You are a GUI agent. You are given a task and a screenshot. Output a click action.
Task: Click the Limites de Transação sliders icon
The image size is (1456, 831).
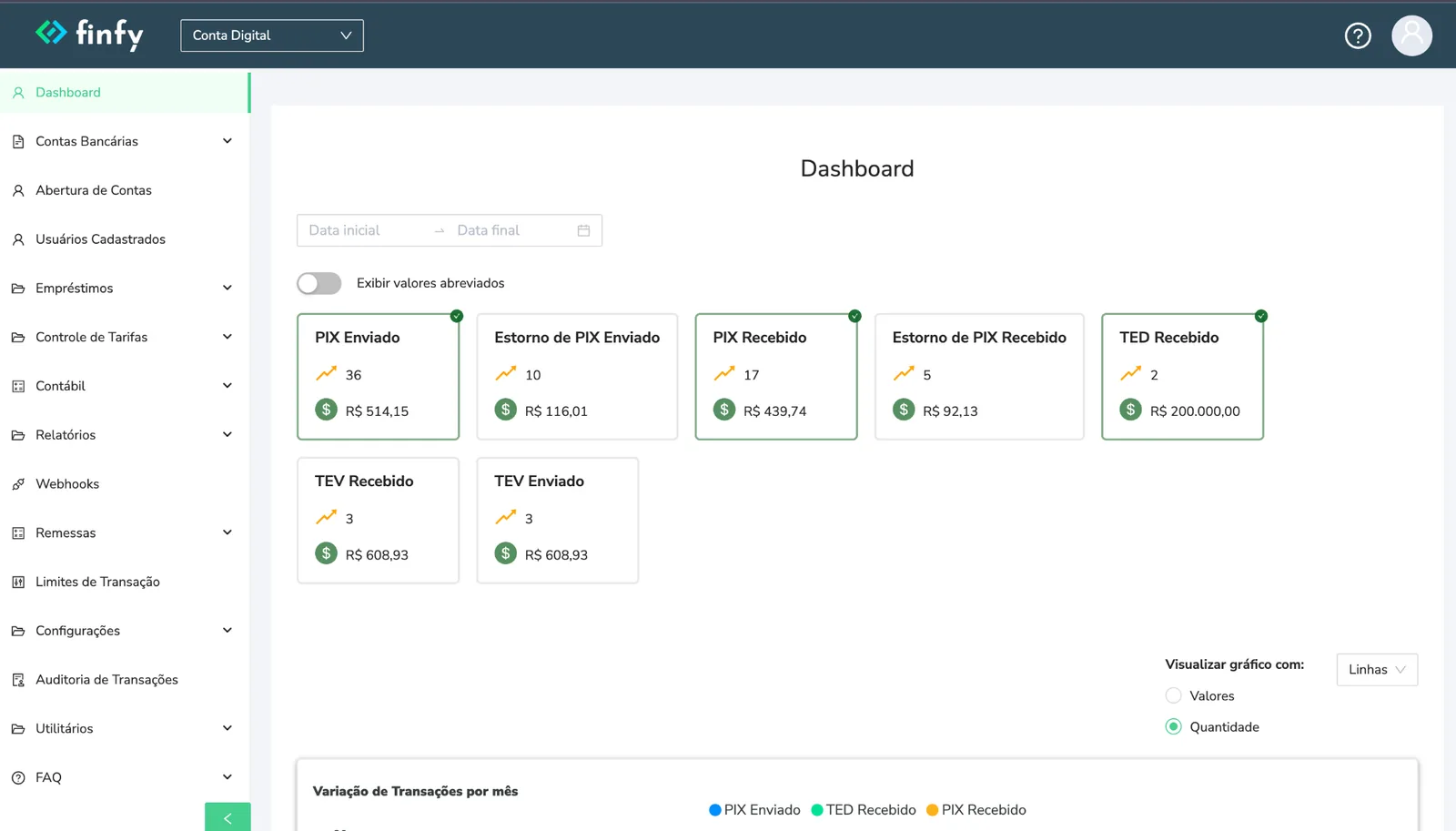click(x=18, y=582)
